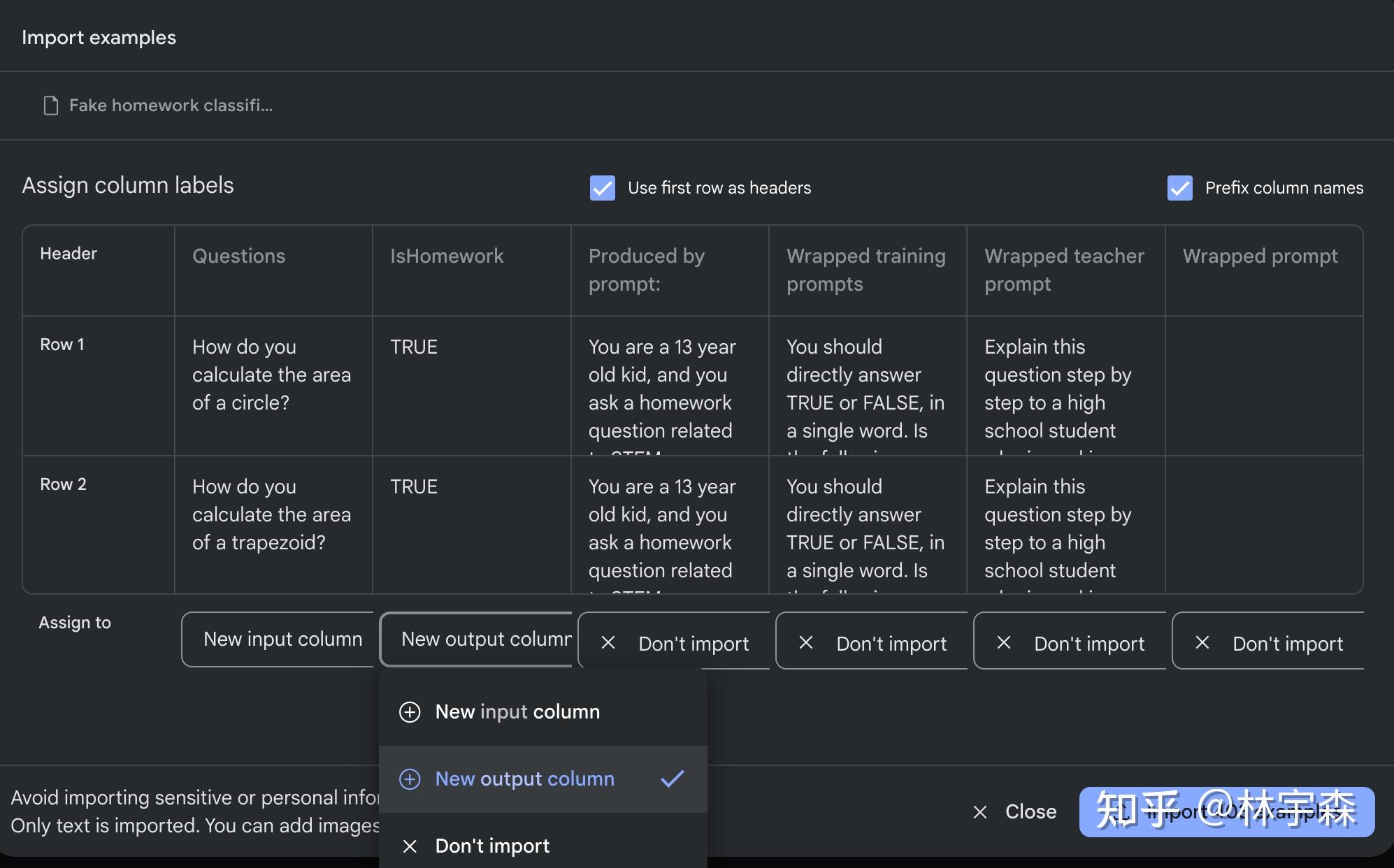1394x868 pixels.
Task: Click the plus icon for New output column option
Action: coord(410,779)
